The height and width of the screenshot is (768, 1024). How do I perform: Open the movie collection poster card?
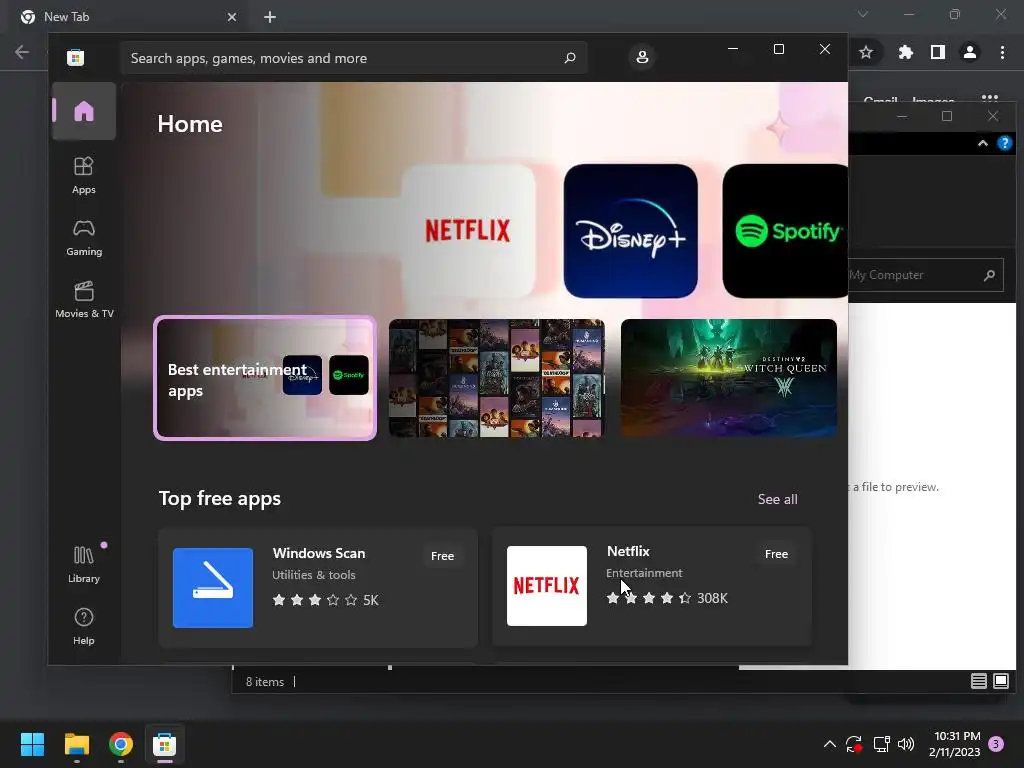496,378
